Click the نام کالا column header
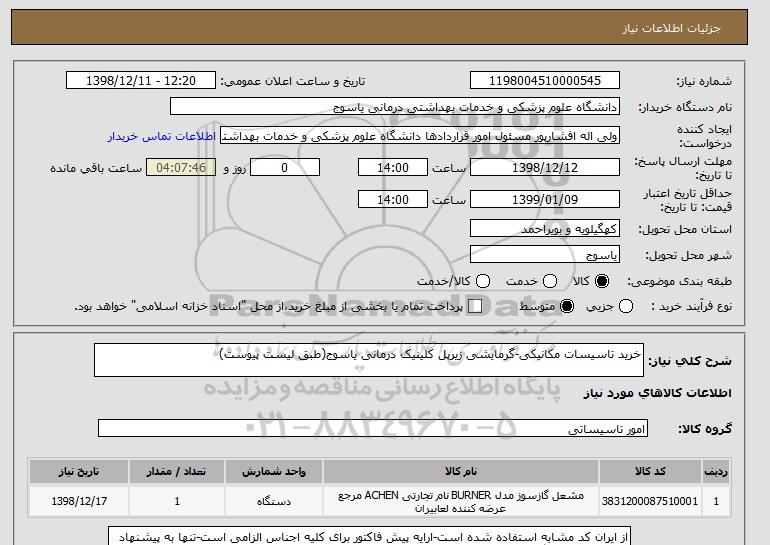The width and height of the screenshot is (770, 545). 461,471
